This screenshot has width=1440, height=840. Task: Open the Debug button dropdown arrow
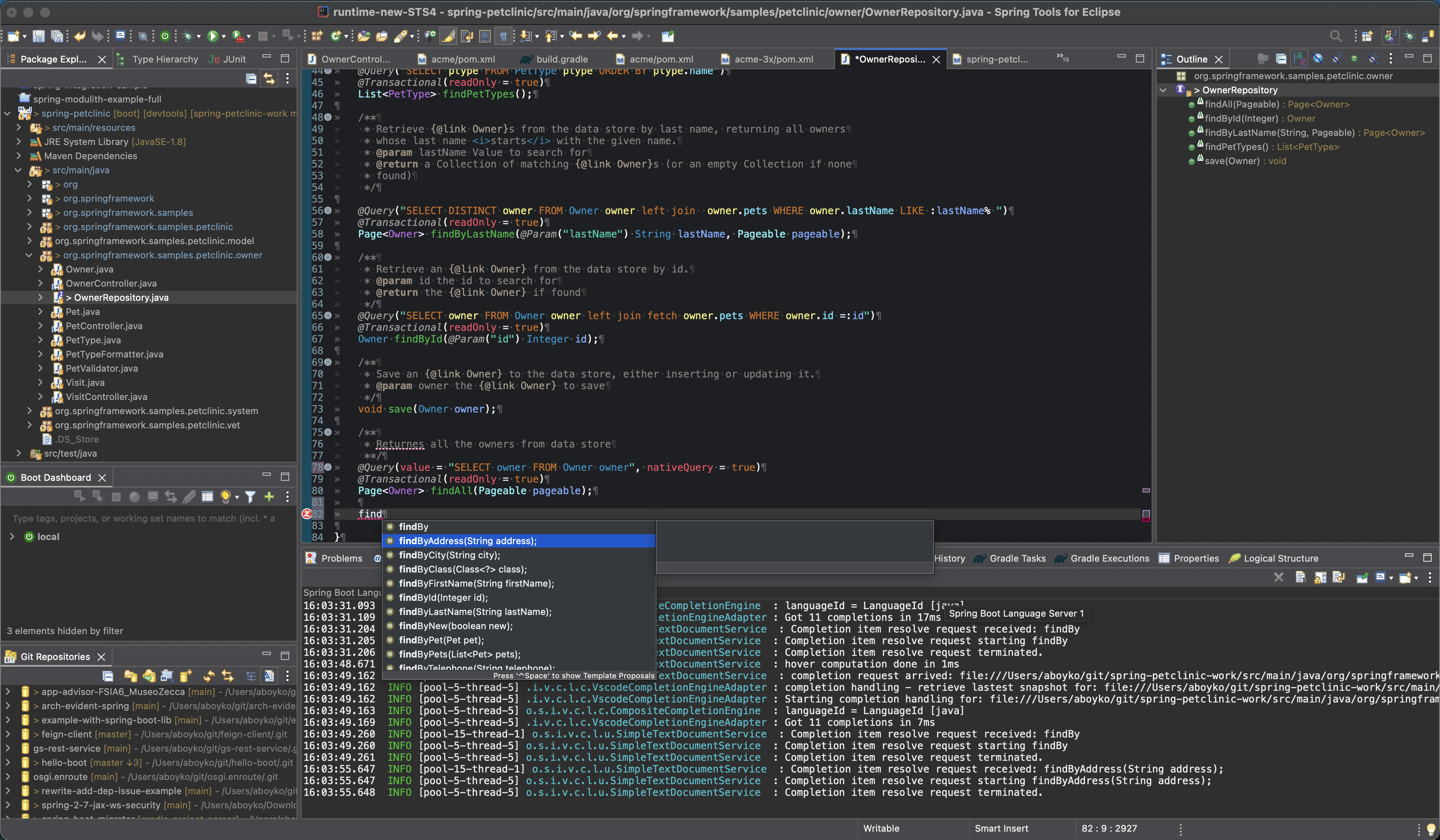(x=199, y=37)
